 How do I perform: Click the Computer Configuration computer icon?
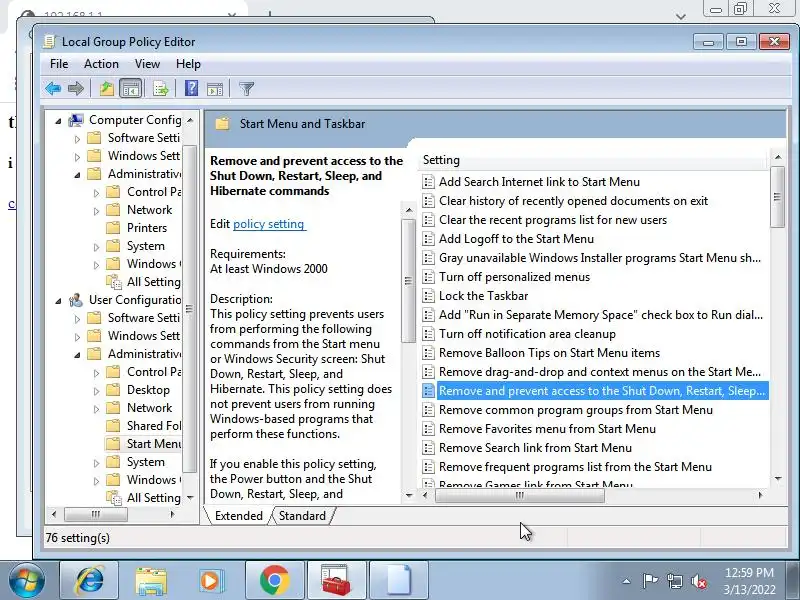click(76, 120)
